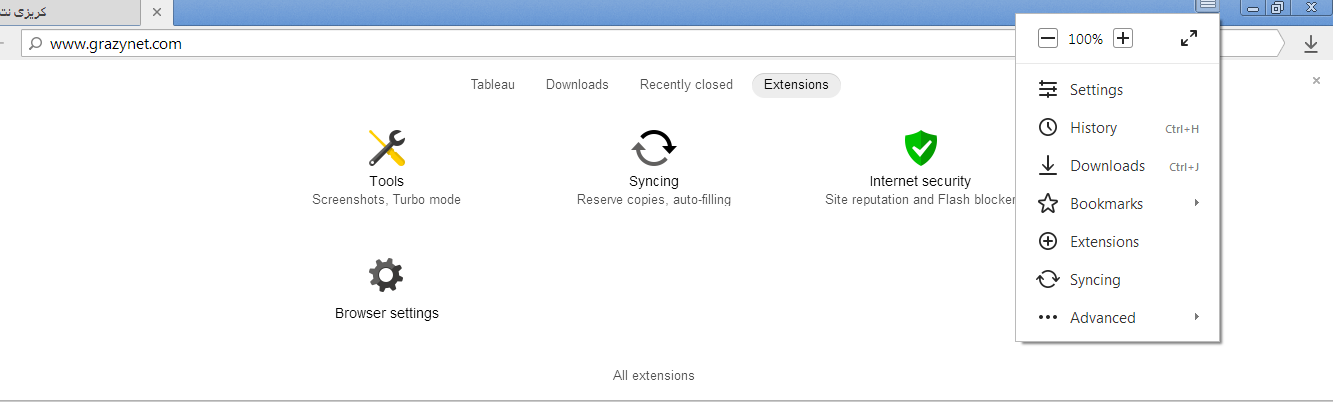Switch to the Recently closed tab
The height and width of the screenshot is (402, 1333).
pos(686,85)
